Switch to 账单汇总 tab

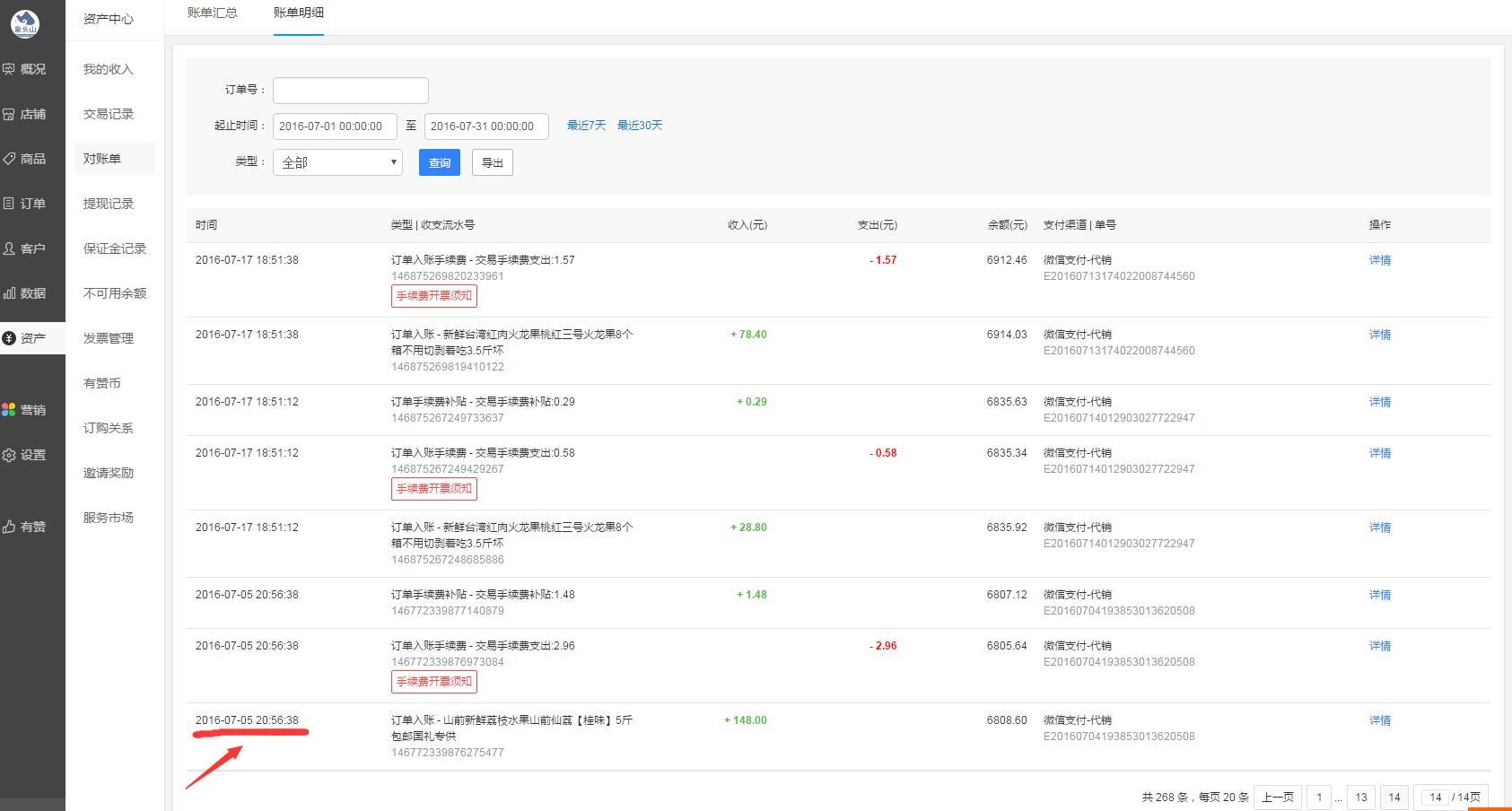click(x=213, y=13)
